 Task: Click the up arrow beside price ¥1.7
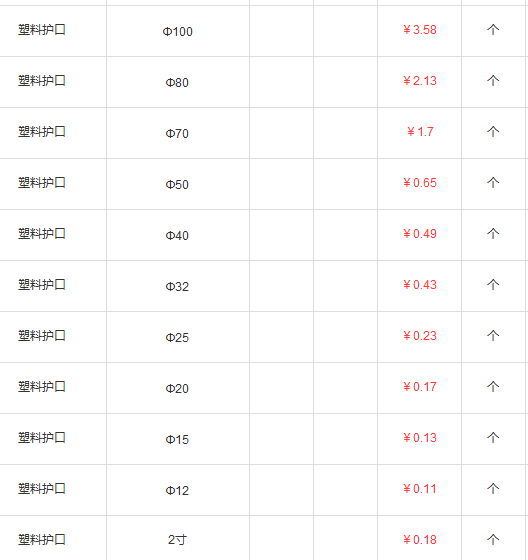tap(493, 132)
